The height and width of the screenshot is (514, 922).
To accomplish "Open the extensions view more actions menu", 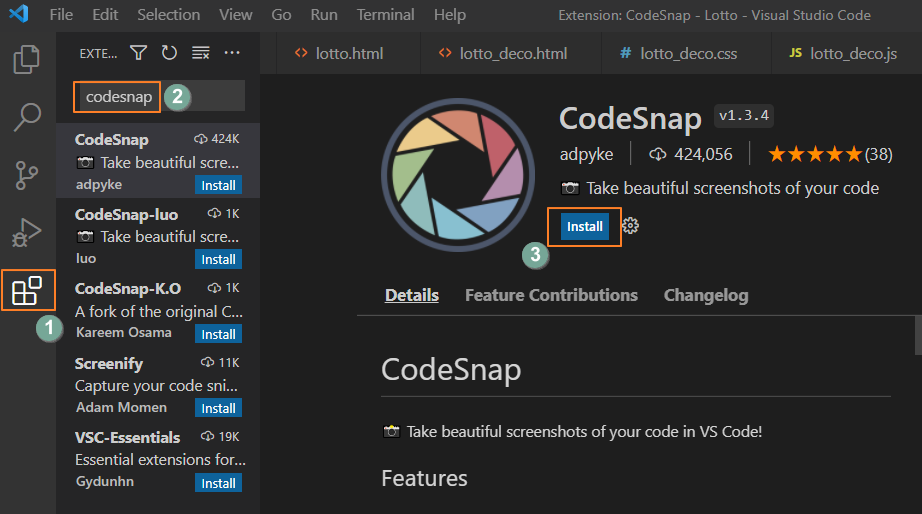I will click(232, 53).
